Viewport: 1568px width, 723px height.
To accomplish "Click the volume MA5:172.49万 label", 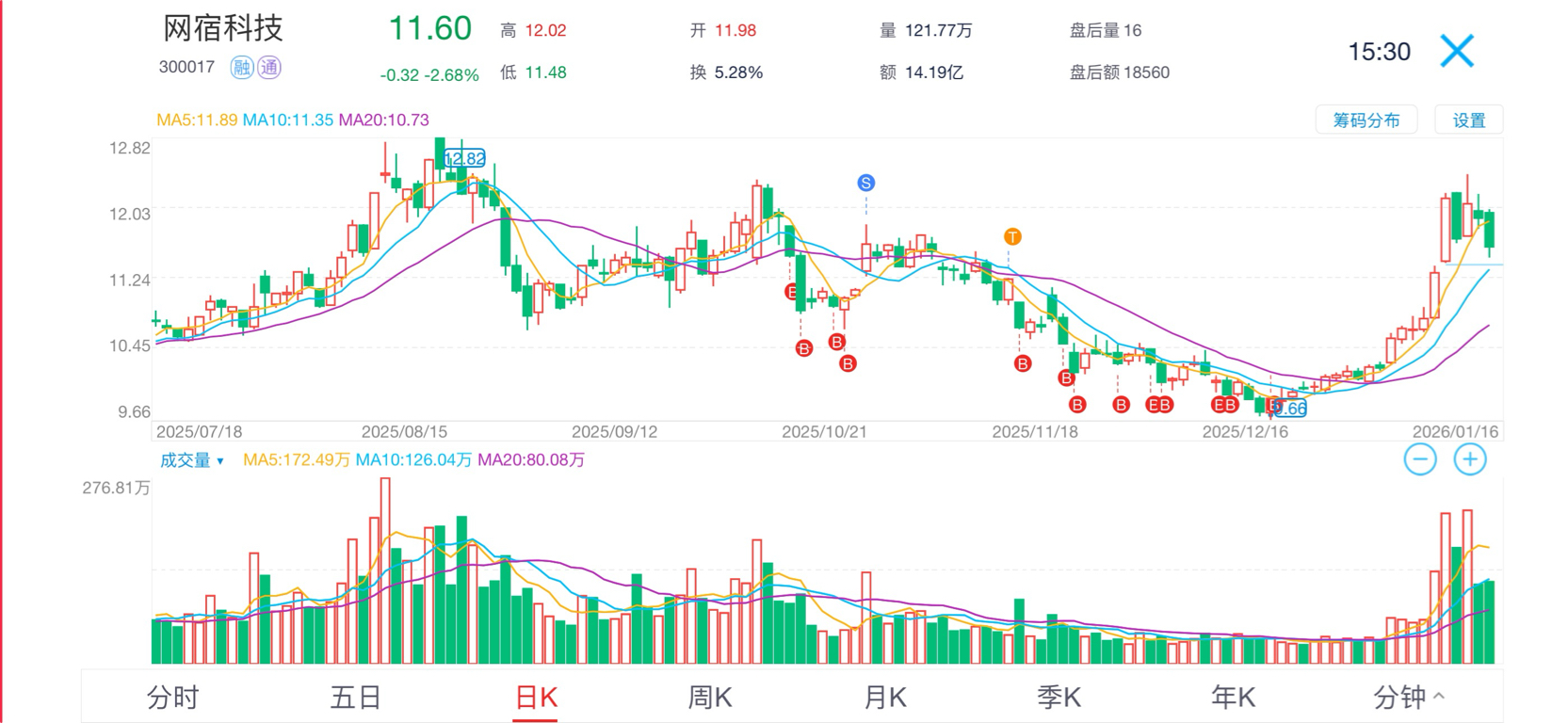I will [297, 460].
